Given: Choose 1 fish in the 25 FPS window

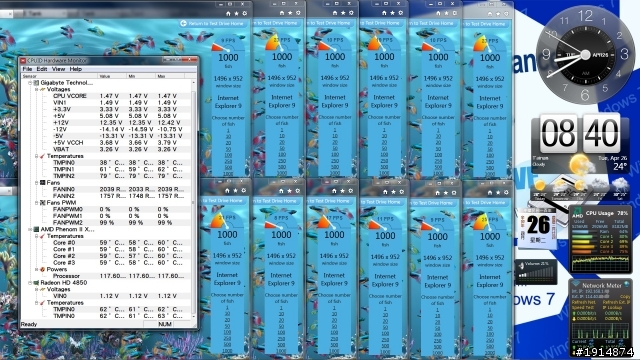Looking at the screenshot, I should [490, 309].
